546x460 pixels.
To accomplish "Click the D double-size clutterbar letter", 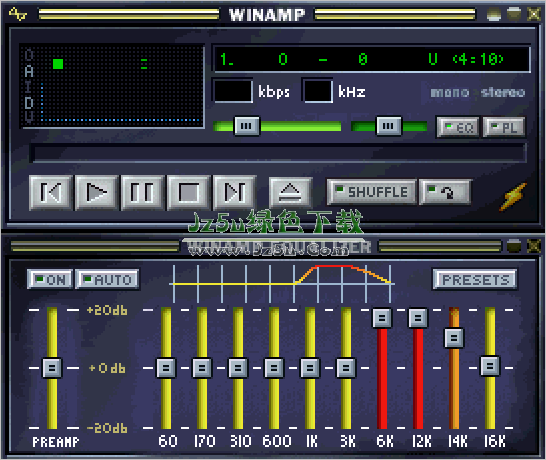I will [29, 103].
